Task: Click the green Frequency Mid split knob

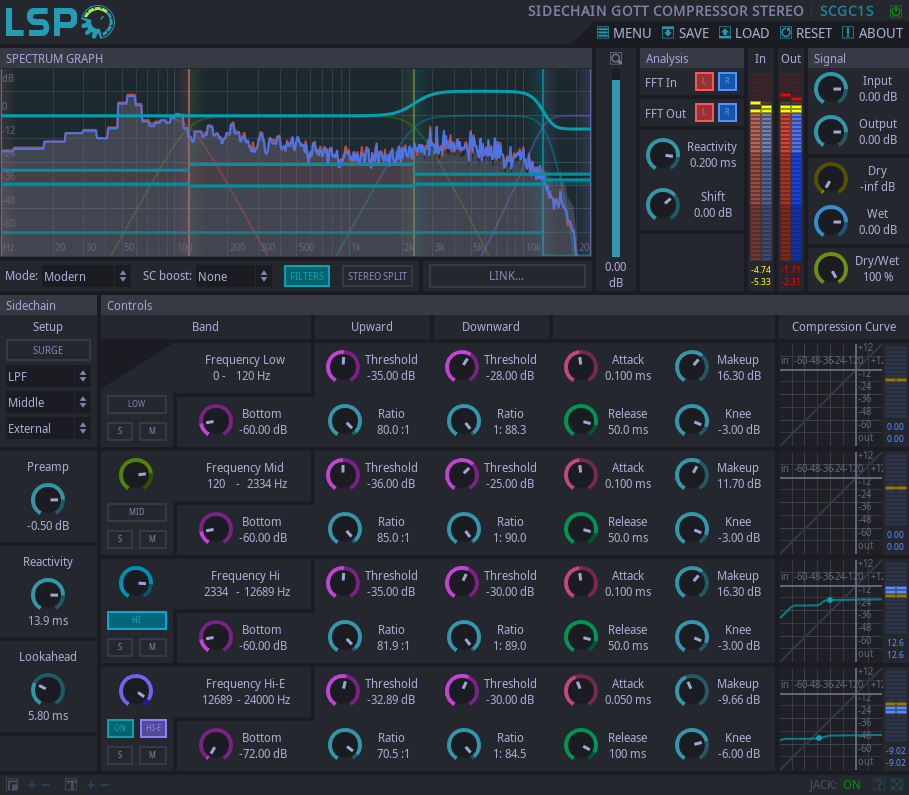Action: (136, 475)
